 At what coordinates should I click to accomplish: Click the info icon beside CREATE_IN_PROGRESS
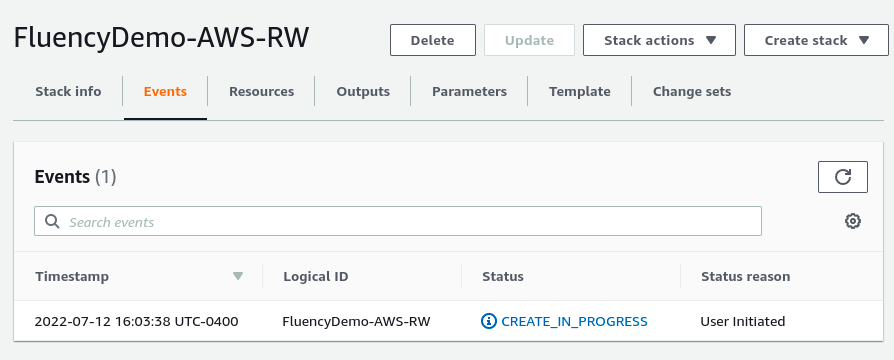489,321
